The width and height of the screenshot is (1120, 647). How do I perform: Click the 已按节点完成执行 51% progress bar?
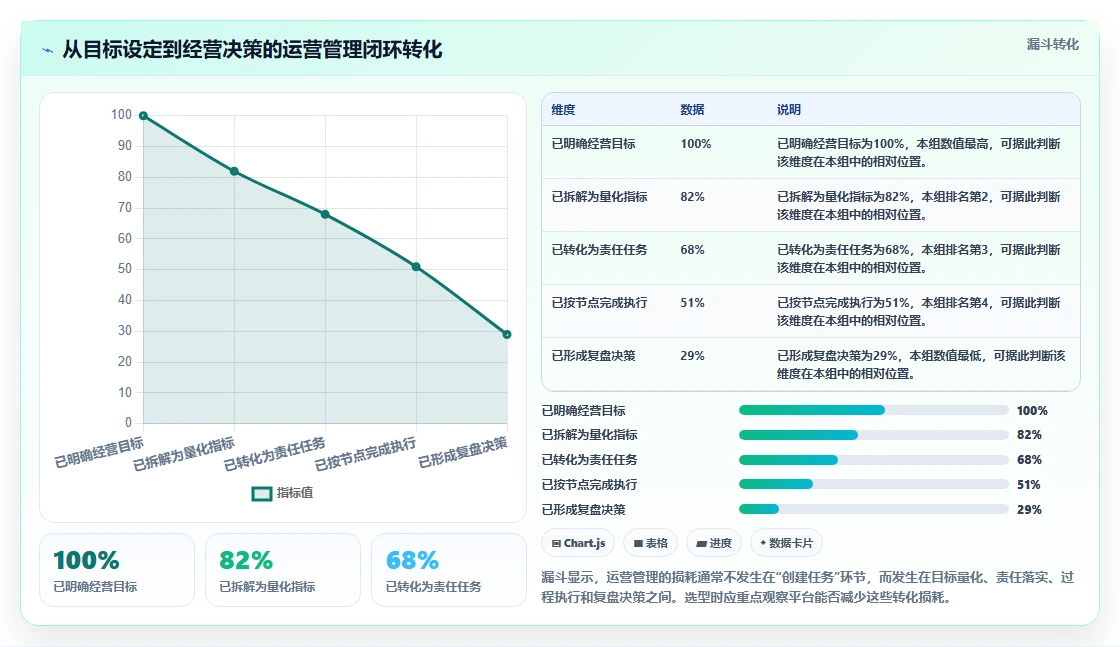874,484
